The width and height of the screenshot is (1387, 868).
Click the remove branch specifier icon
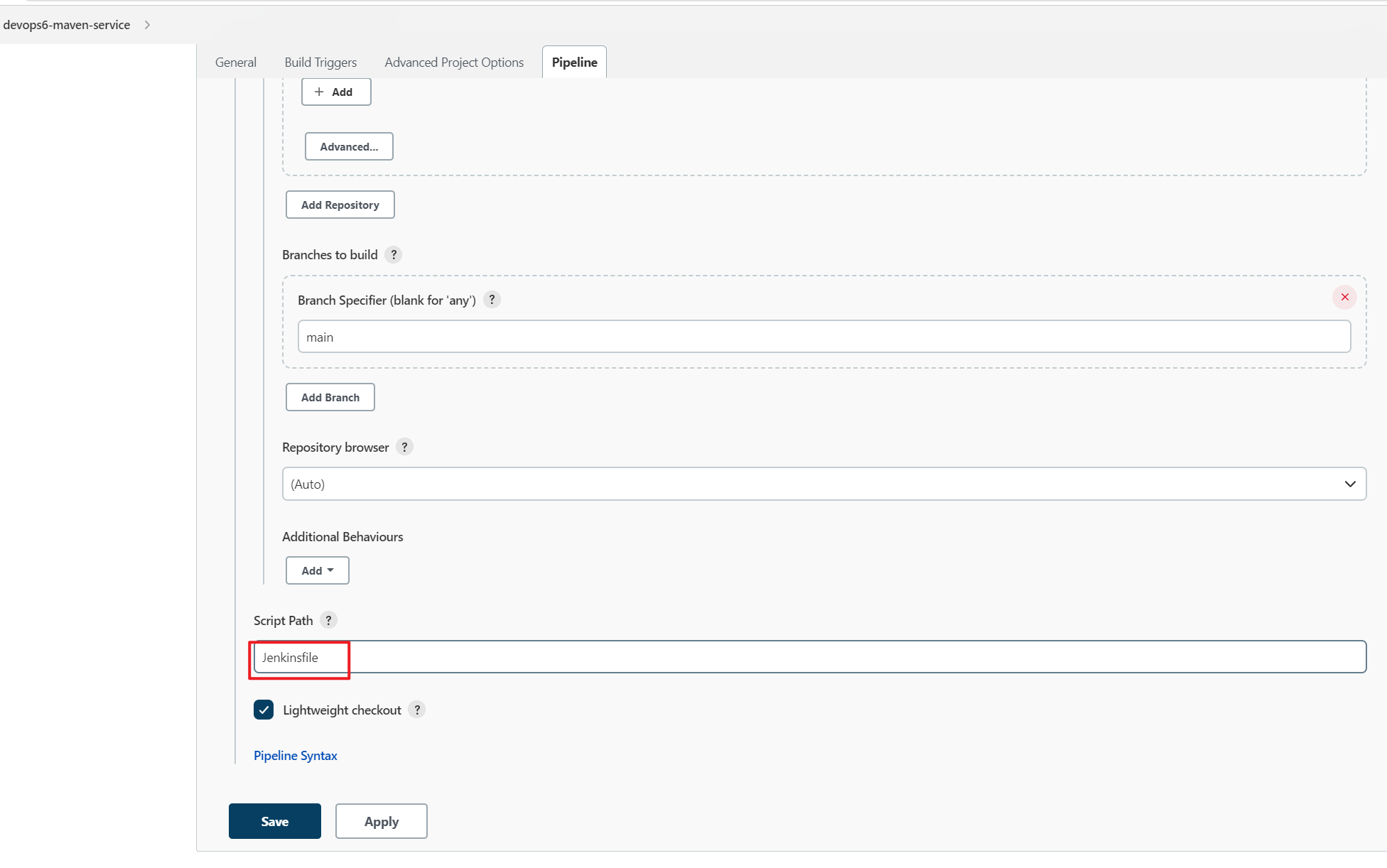pos(1345,297)
